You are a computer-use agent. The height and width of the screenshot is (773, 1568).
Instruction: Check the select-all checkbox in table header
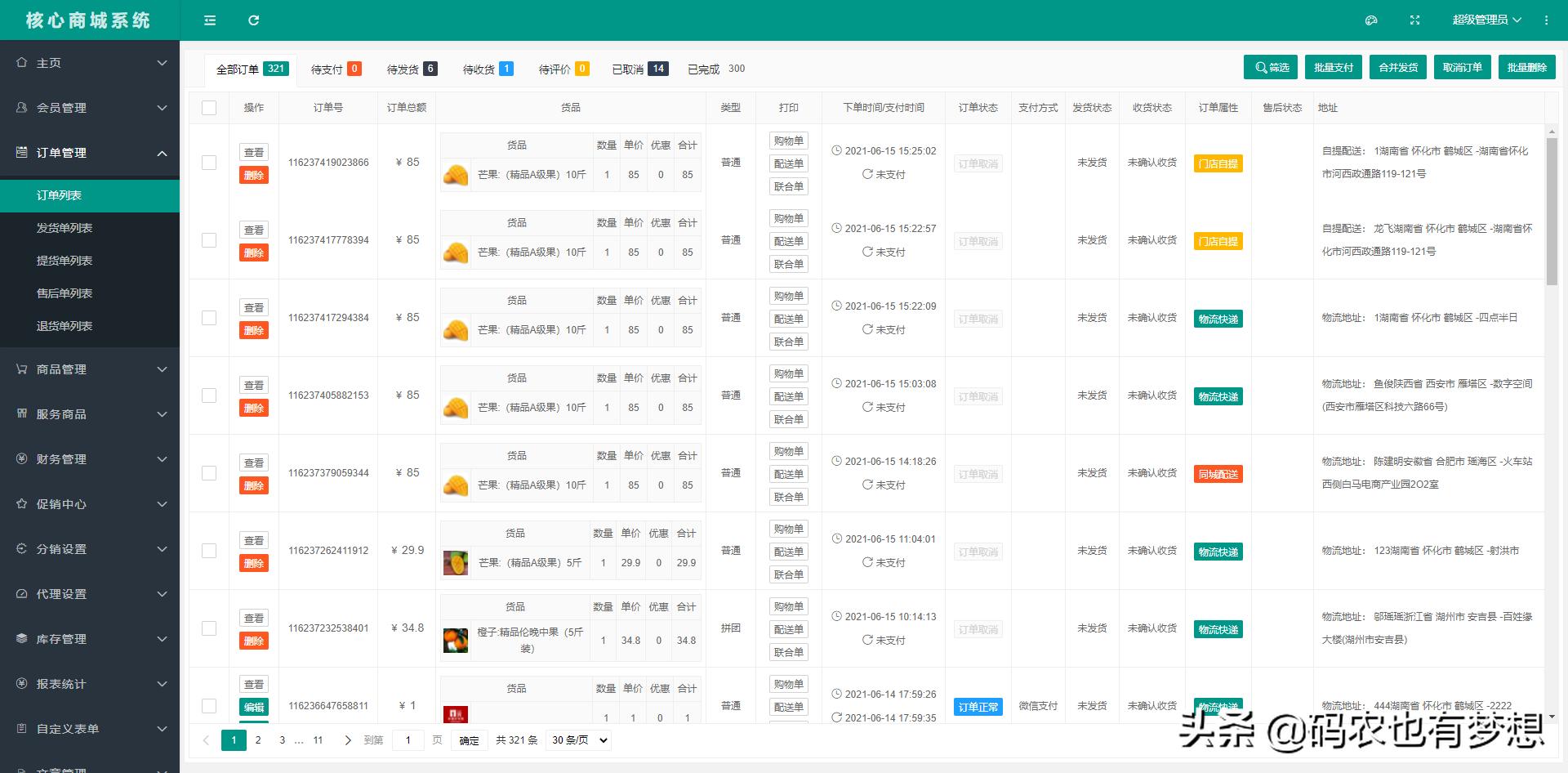click(x=209, y=107)
